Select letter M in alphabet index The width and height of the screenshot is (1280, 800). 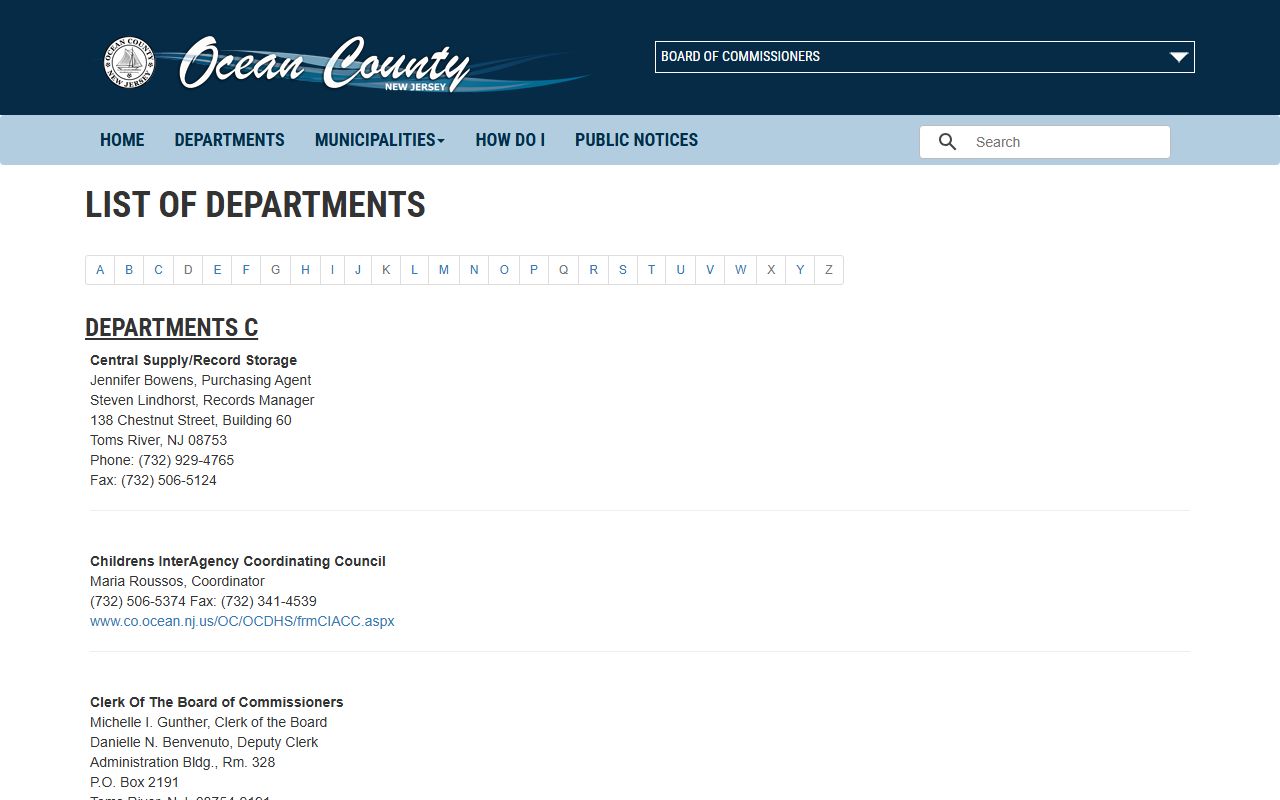444,270
